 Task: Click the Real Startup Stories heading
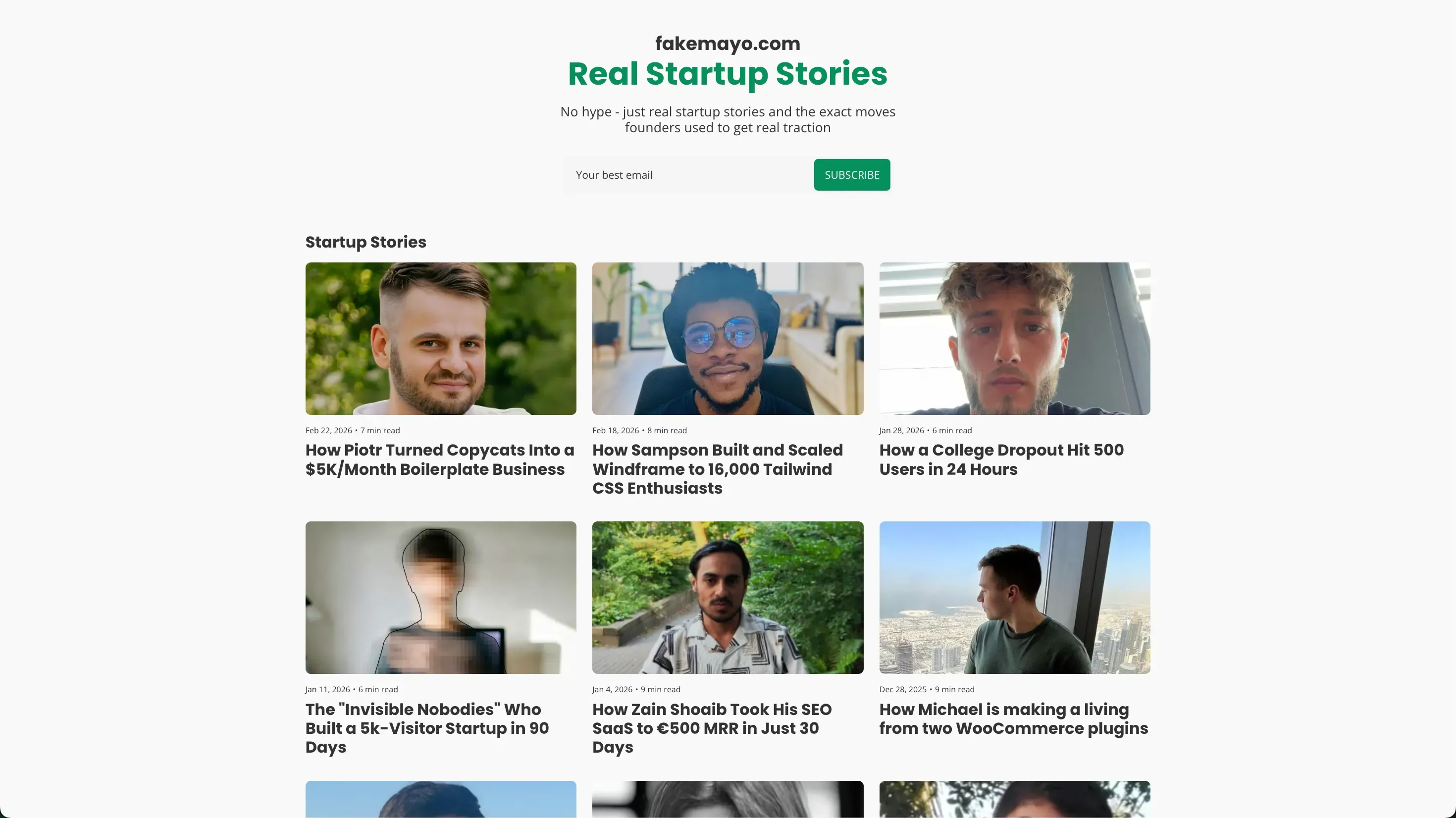[x=728, y=74]
